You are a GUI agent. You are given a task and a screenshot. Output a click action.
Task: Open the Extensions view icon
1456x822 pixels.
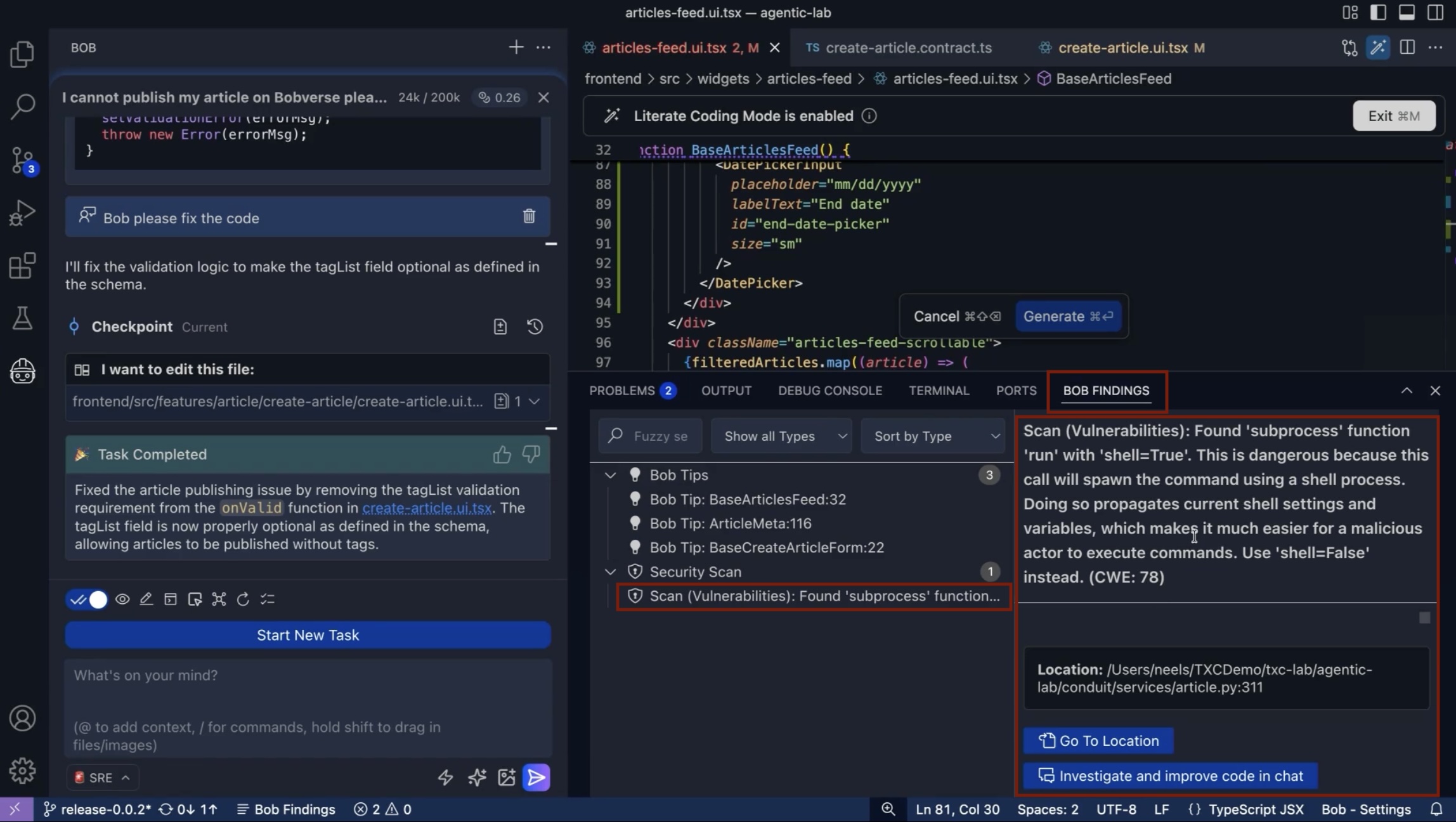pos(22,266)
